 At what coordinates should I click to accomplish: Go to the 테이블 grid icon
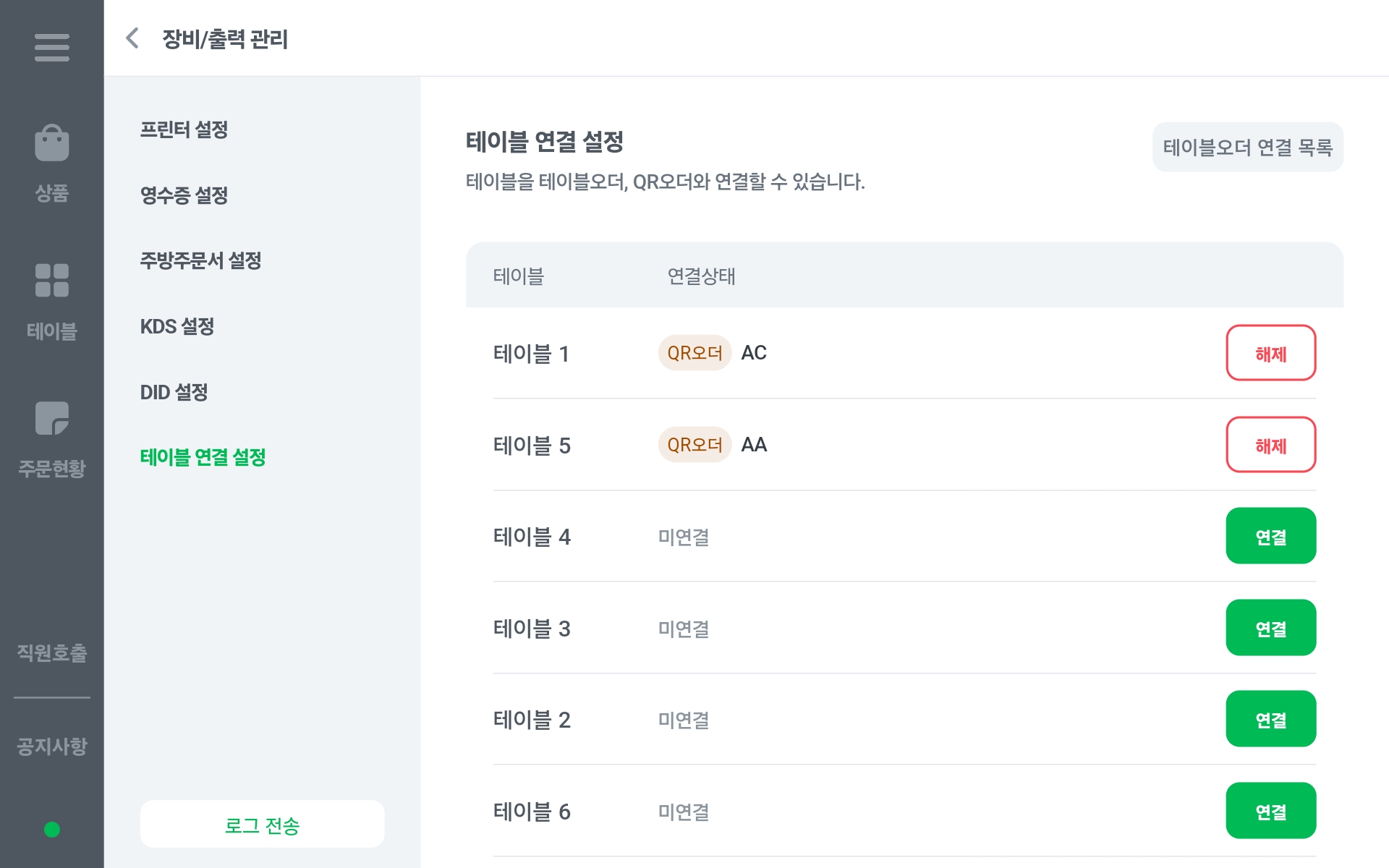click(51, 280)
